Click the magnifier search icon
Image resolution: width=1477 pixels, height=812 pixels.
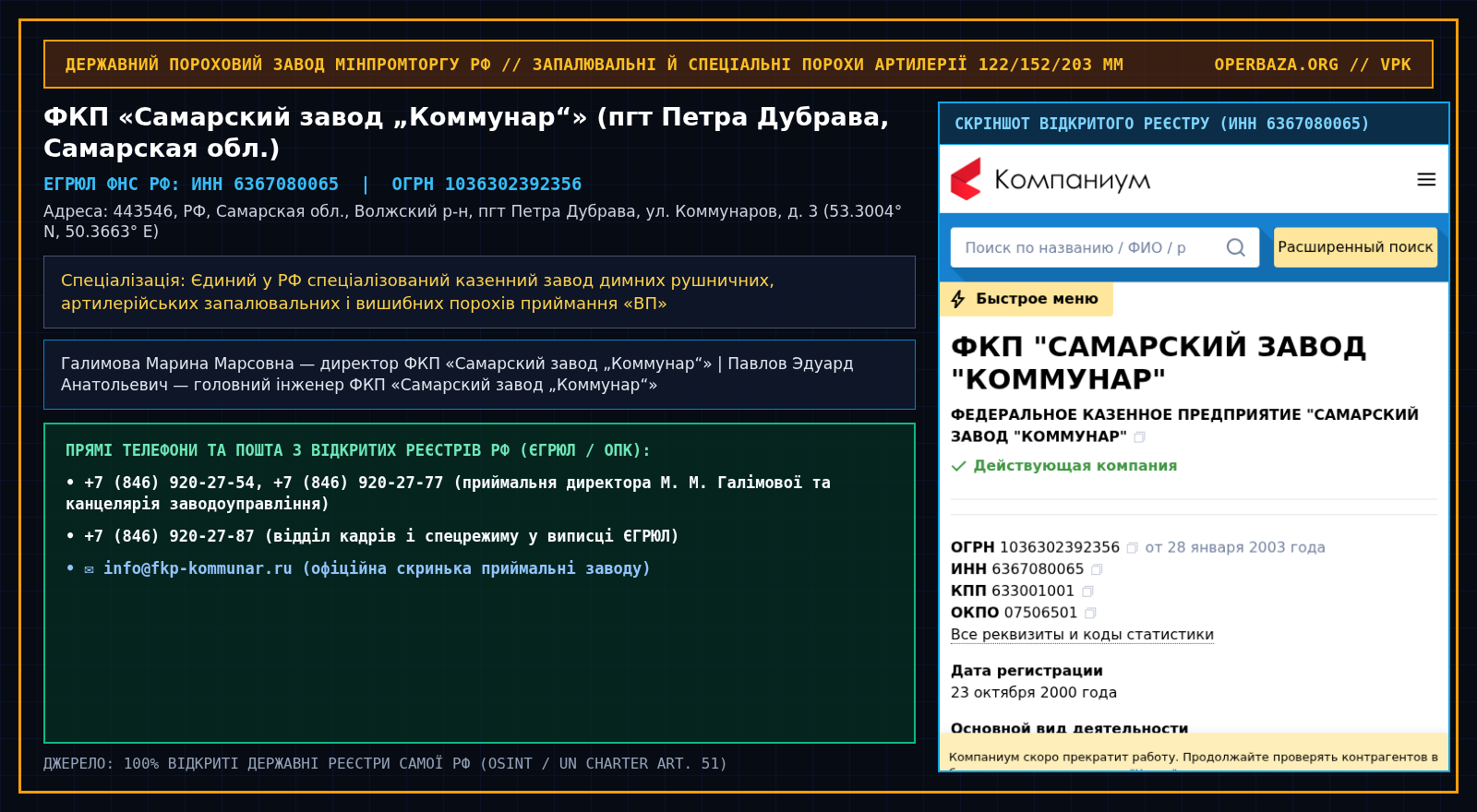(x=1236, y=247)
